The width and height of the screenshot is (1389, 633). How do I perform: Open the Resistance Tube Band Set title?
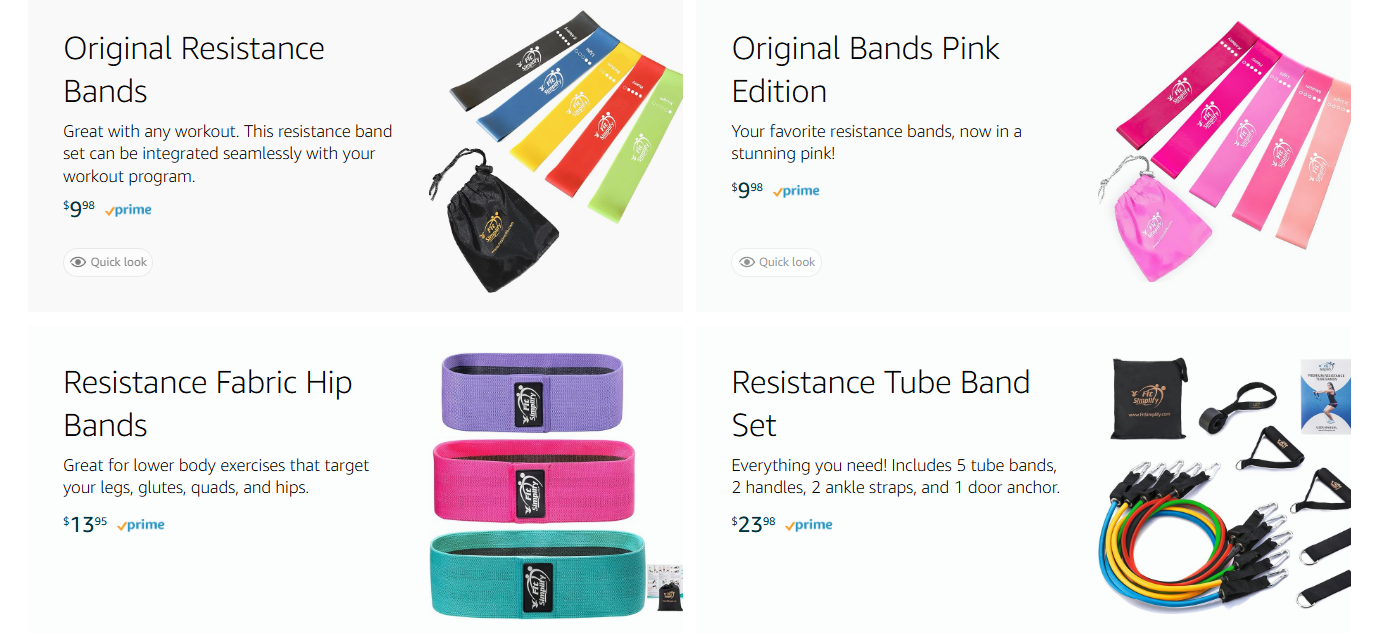point(880,403)
